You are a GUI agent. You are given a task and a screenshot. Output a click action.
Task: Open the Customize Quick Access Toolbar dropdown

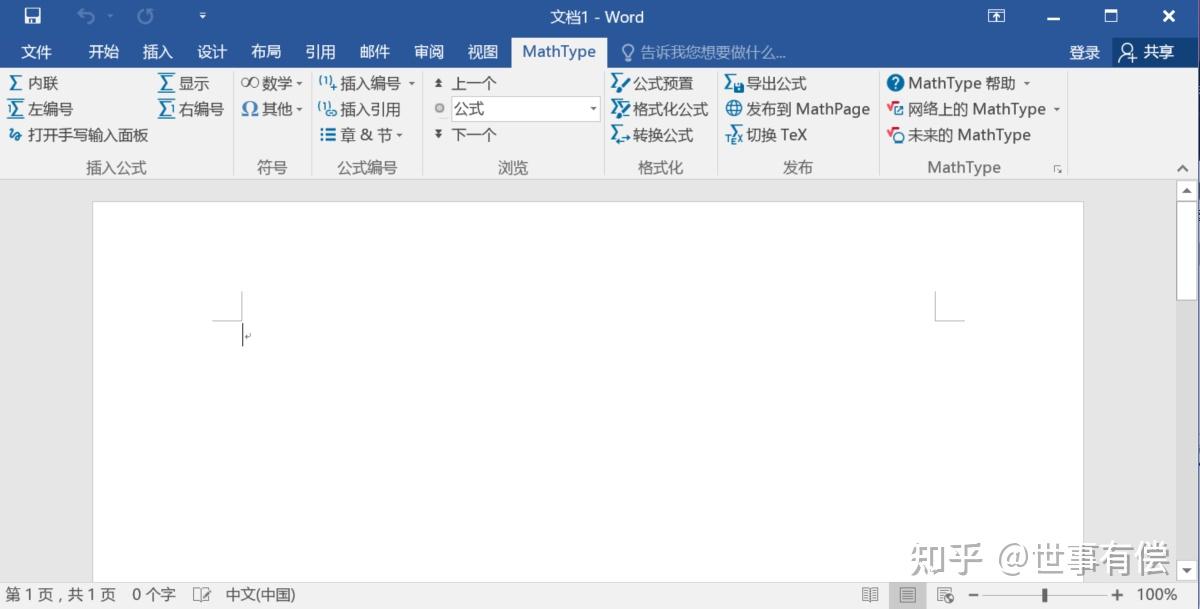pos(203,16)
